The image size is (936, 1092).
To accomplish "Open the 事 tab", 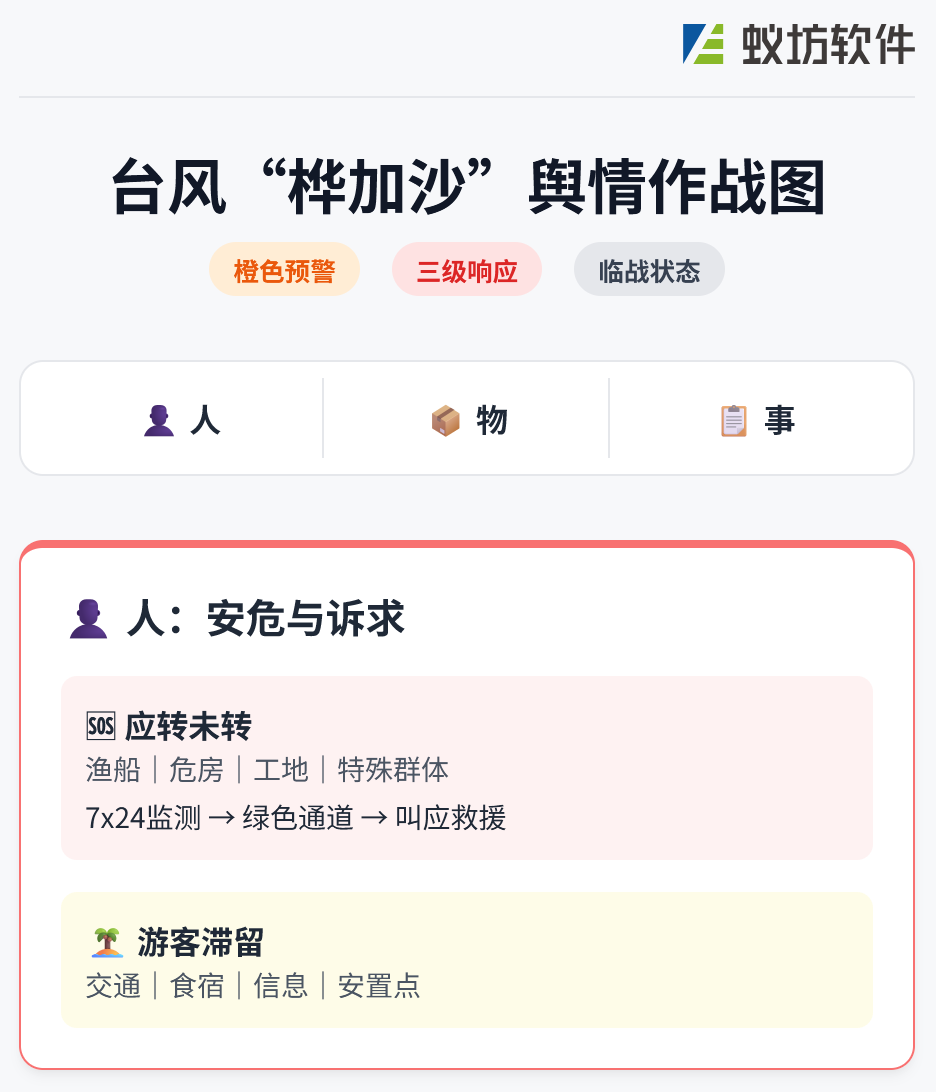I will [x=757, y=420].
